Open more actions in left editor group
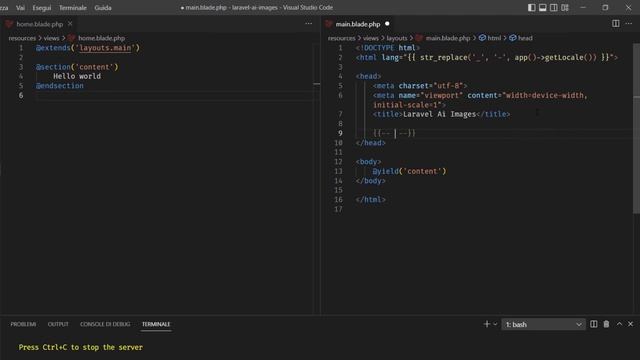Image resolution: width=640 pixels, height=360 pixels. [309, 24]
